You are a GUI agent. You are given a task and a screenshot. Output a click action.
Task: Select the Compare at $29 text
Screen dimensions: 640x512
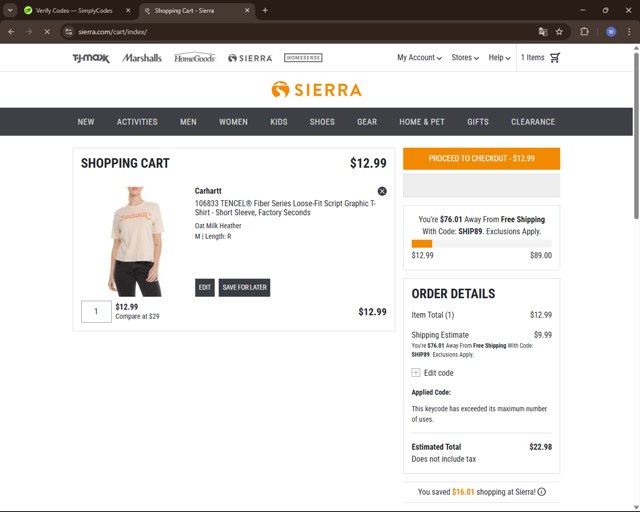[137, 316]
